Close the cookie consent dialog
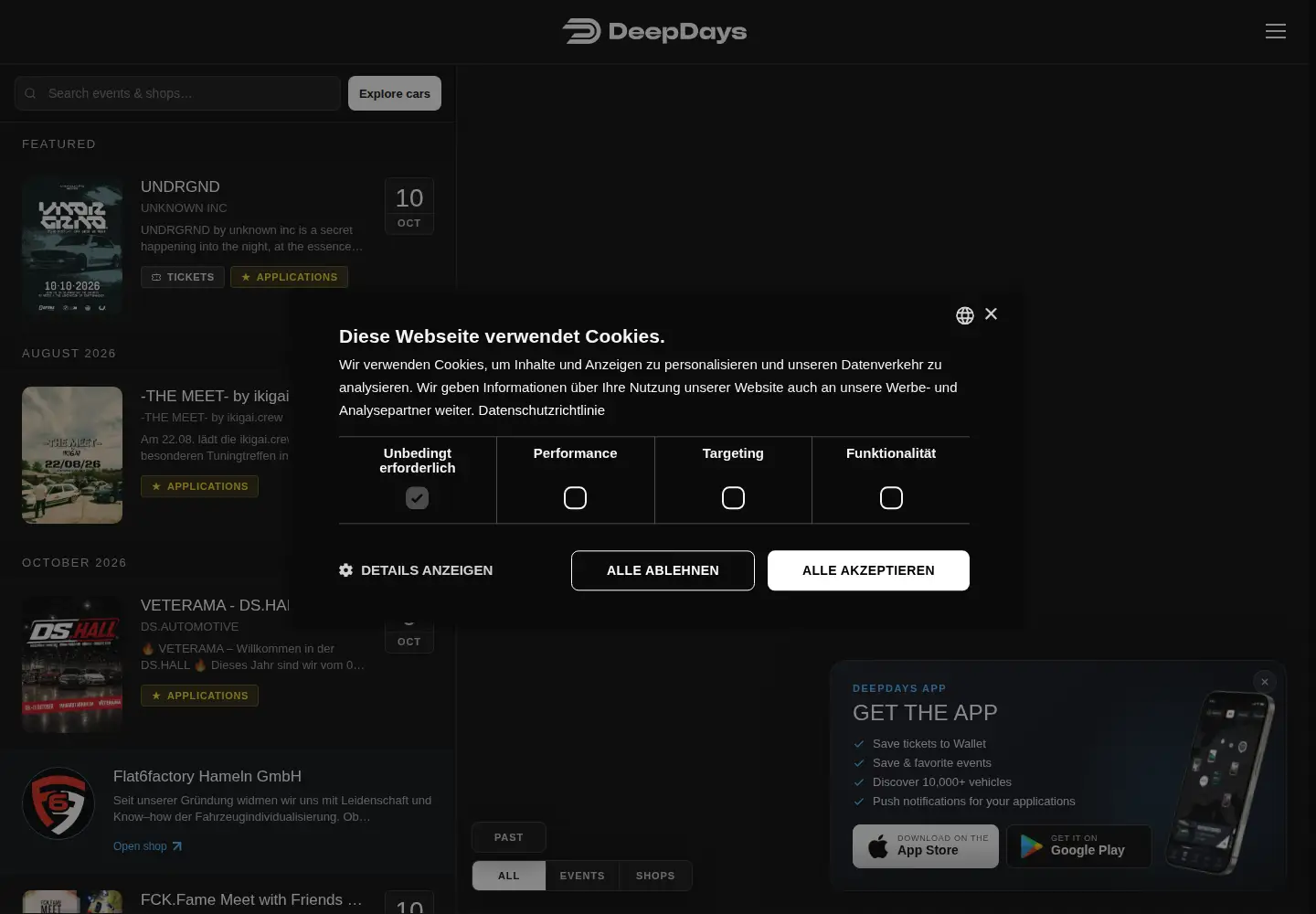 pos(992,314)
